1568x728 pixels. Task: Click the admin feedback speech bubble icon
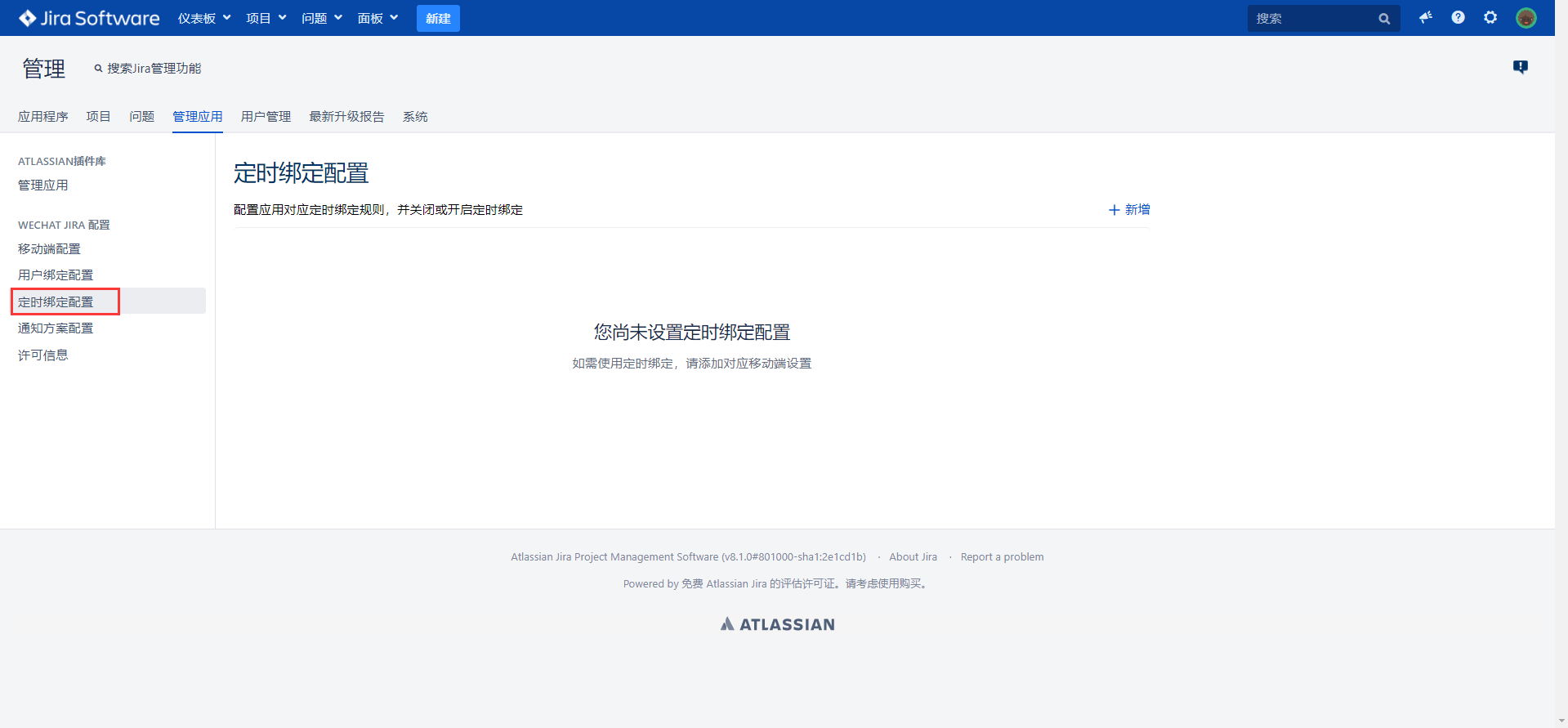click(x=1520, y=67)
